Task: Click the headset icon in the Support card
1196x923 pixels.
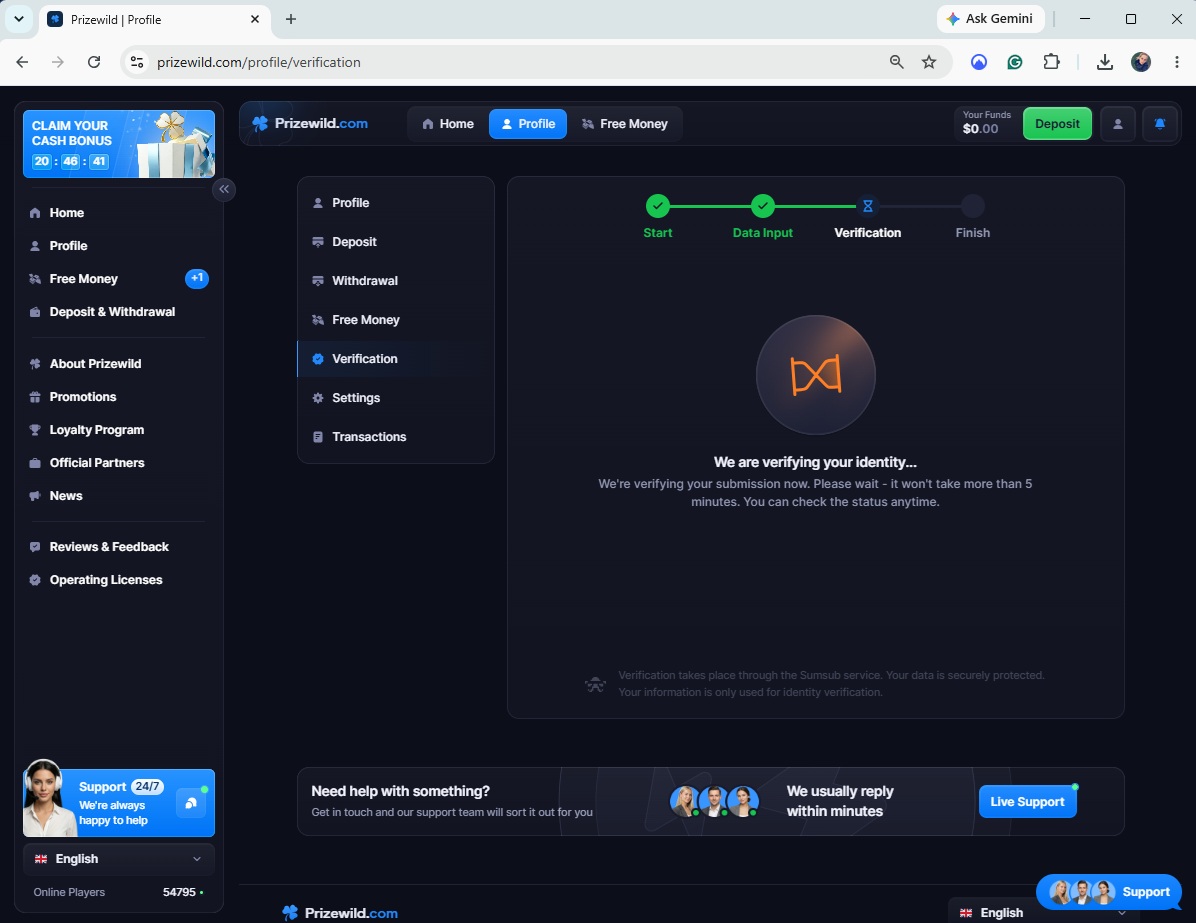Action: 191,802
